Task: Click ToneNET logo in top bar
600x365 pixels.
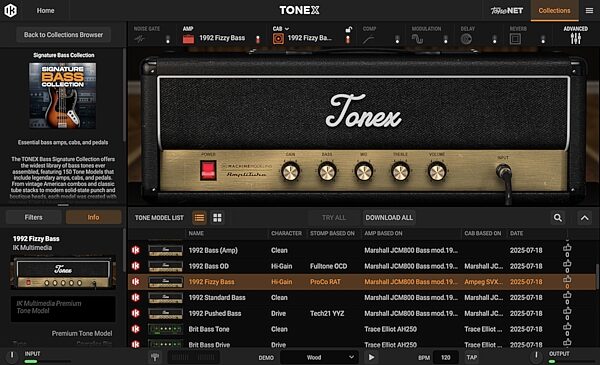Action: click(x=507, y=11)
